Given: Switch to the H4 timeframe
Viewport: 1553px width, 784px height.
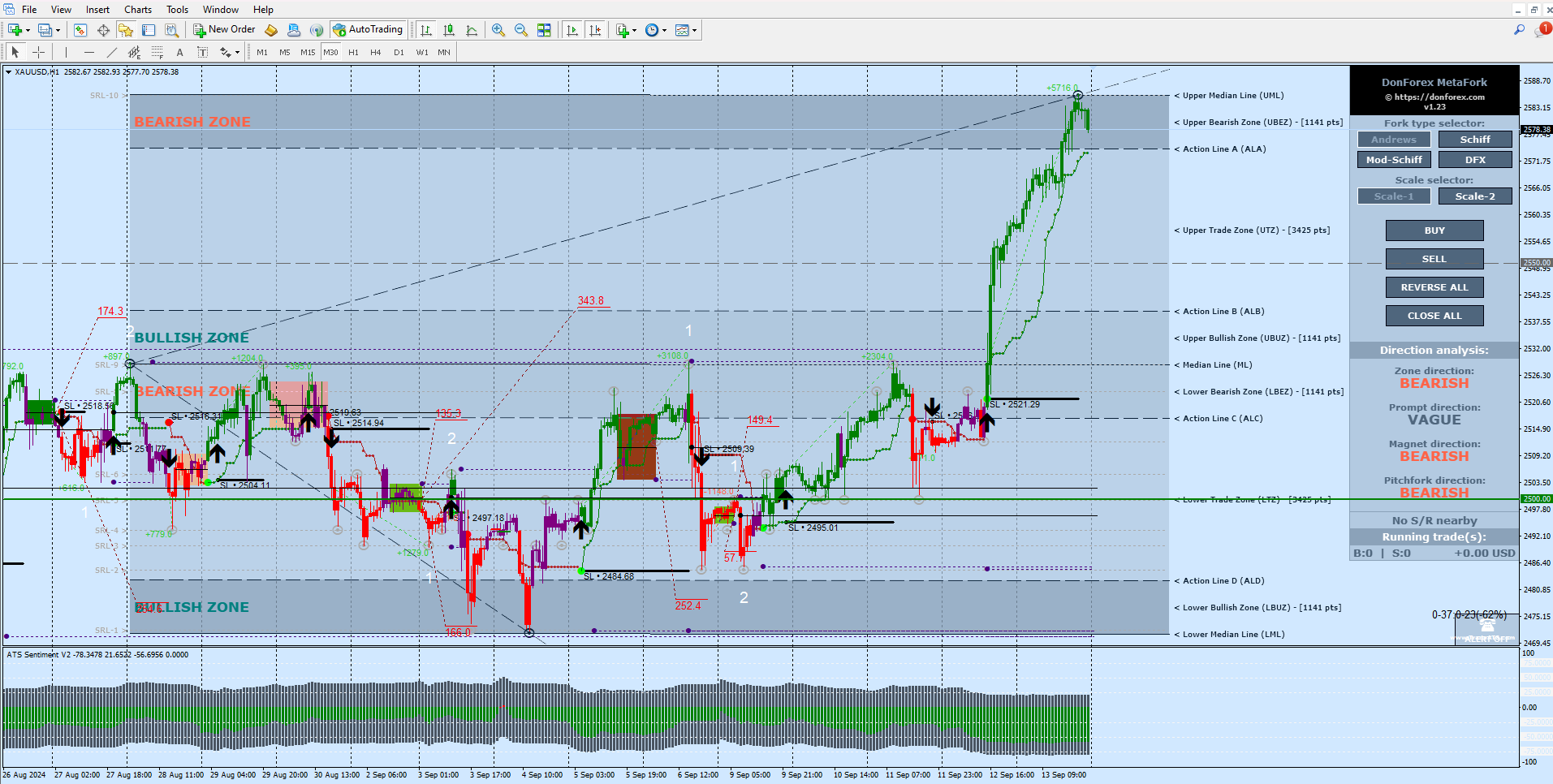Looking at the screenshot, I should pos(376,52).
